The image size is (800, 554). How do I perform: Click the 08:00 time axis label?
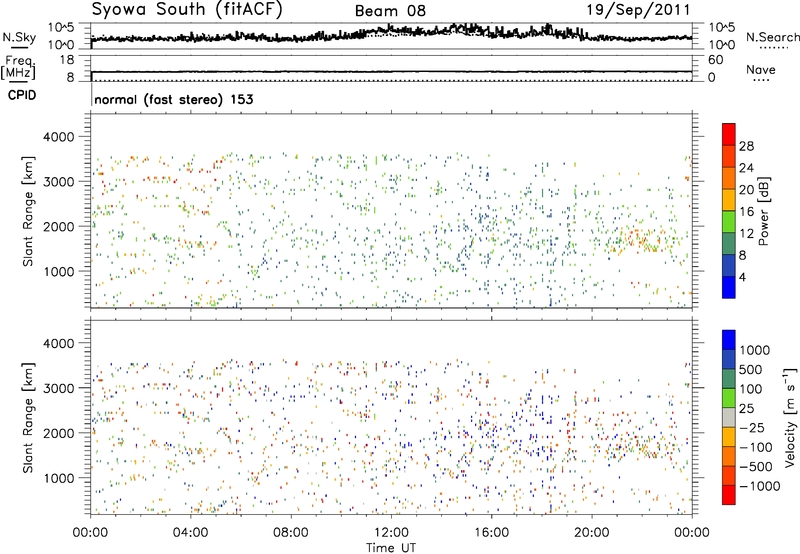point(291,533)
